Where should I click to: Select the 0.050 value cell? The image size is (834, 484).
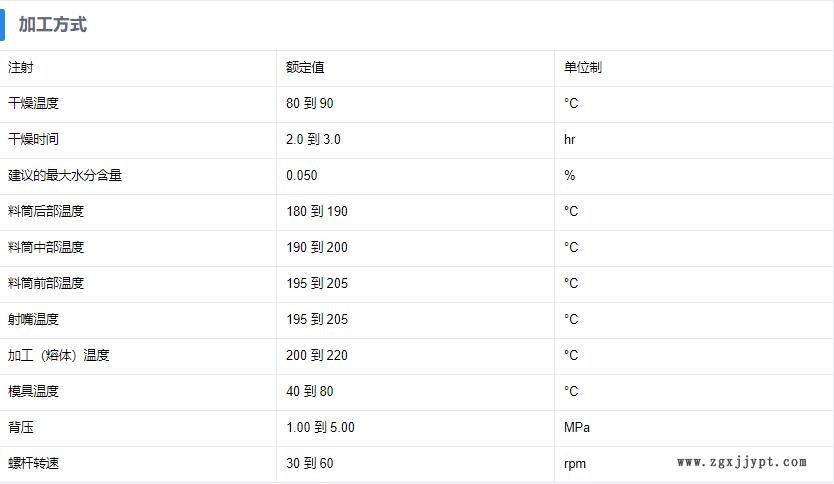coord(302,176)
